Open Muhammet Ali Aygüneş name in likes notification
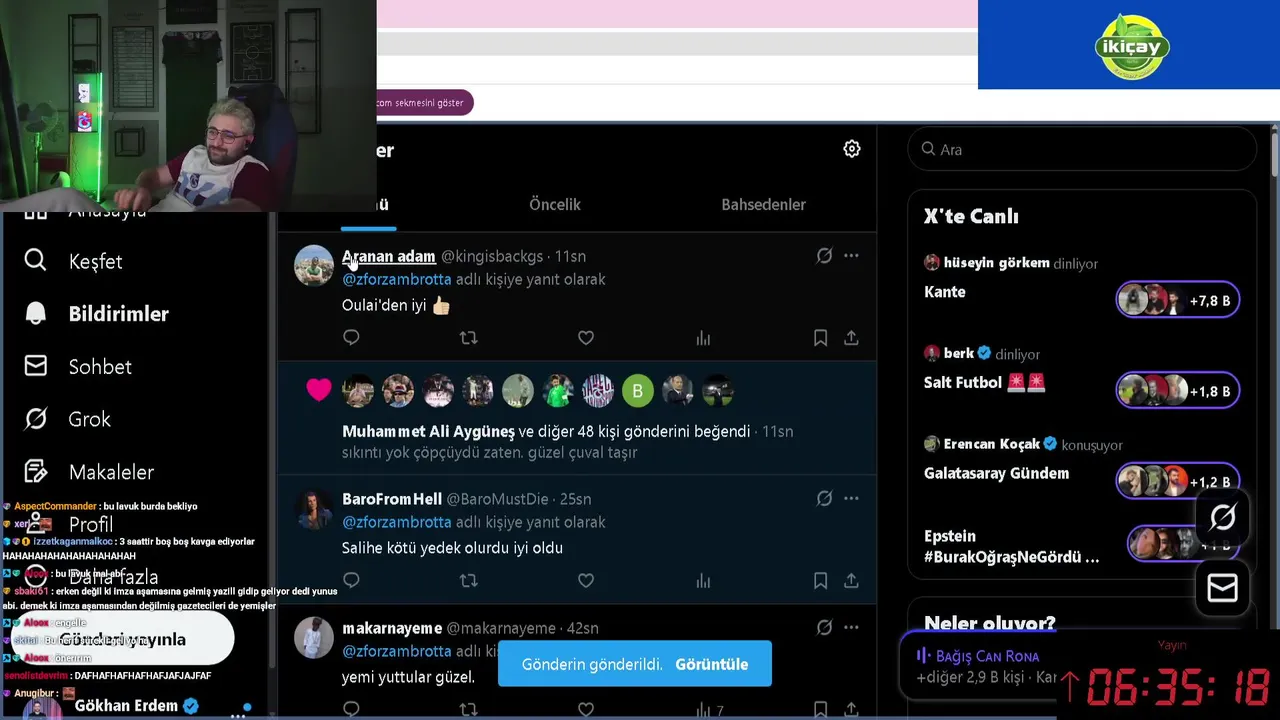Viewport: 1280px width, 720px height. [x=428, y=431]
